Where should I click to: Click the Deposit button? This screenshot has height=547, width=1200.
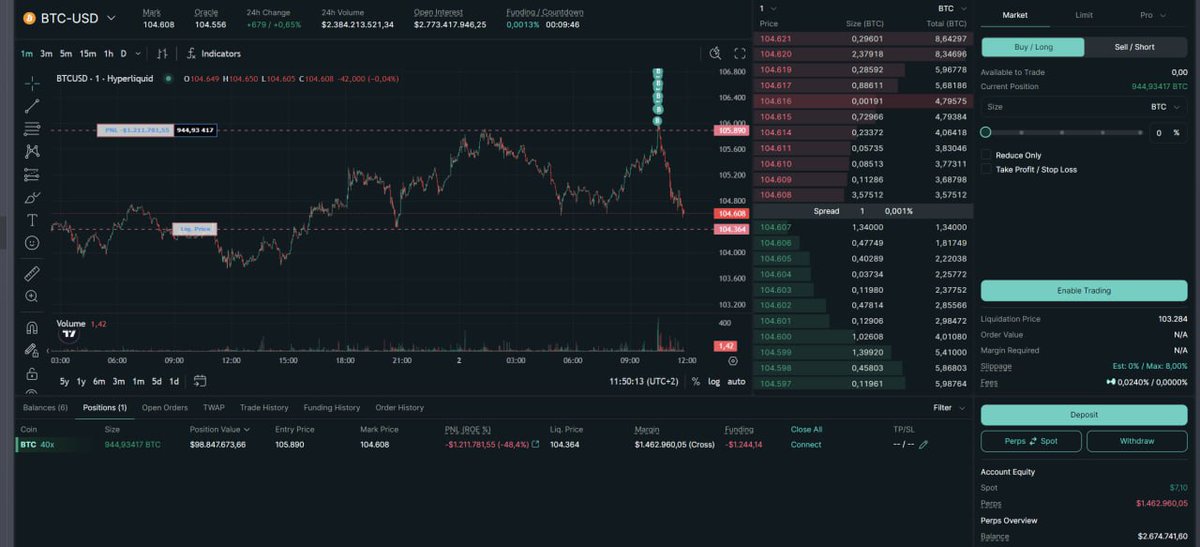pos(1084,415)
